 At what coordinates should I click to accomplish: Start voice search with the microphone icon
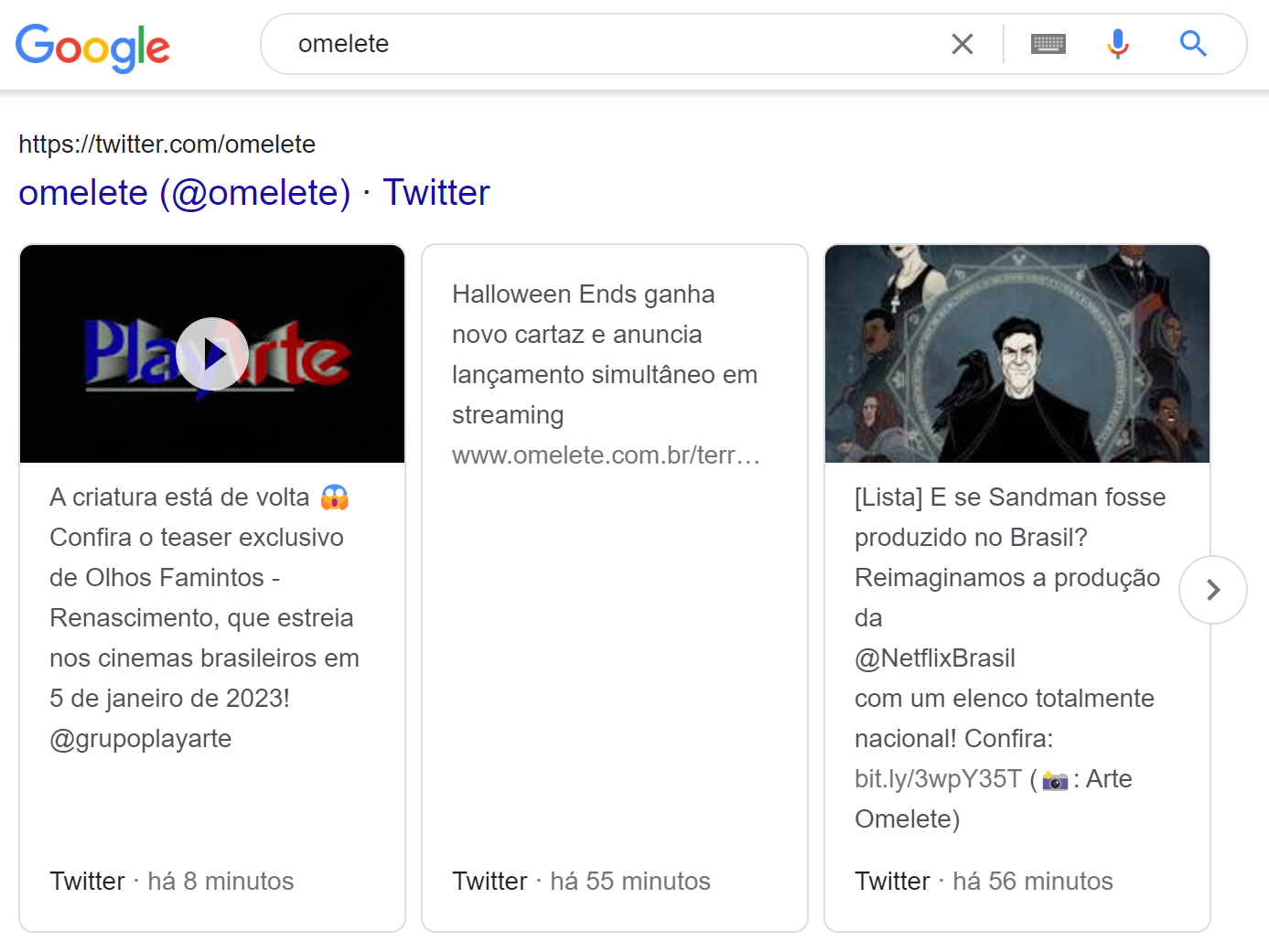click(x=1117, y=43)
